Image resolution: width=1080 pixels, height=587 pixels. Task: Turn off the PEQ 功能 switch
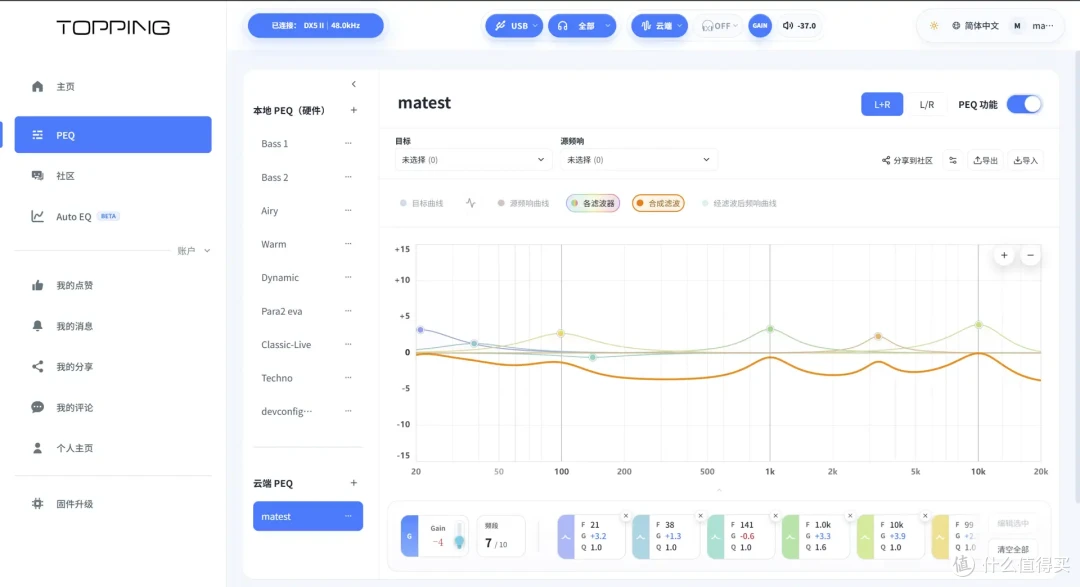(1024, 105)
